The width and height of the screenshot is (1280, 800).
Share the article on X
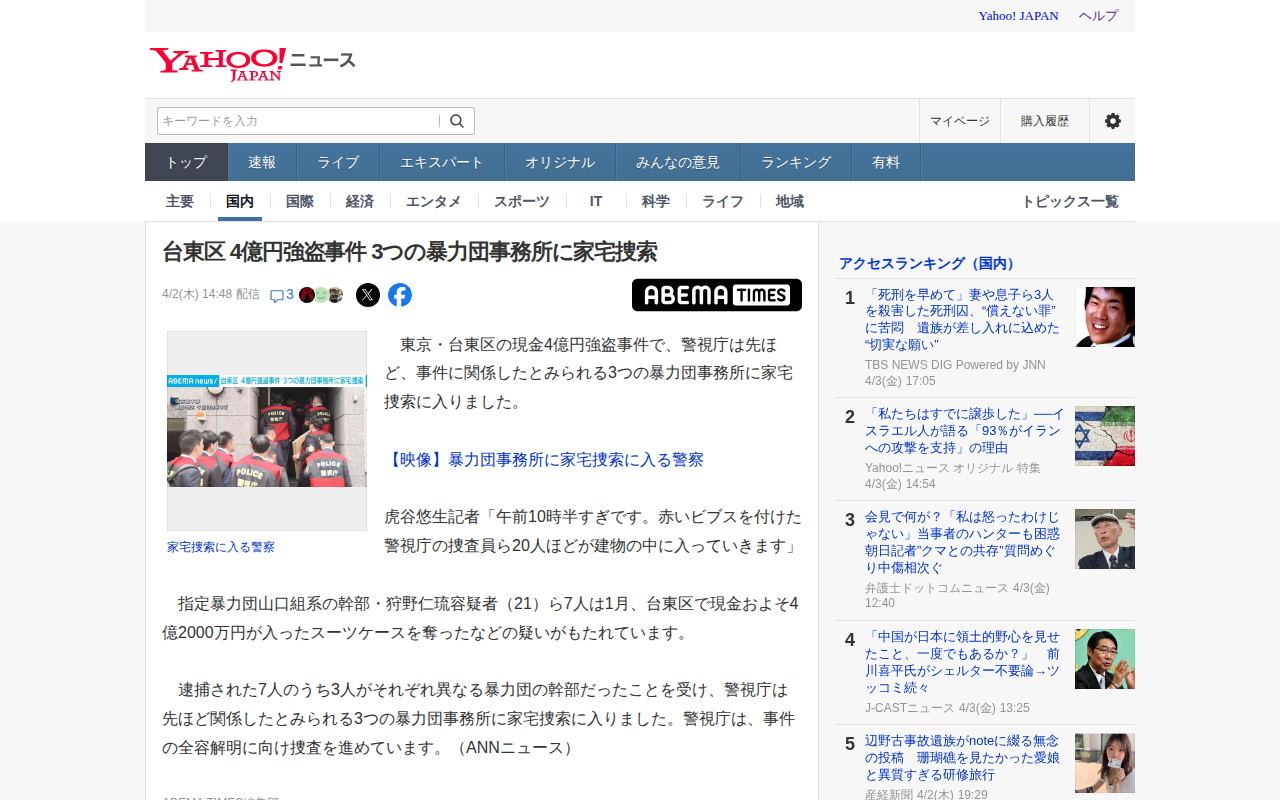pyautogui.click(x=368, y=295)
